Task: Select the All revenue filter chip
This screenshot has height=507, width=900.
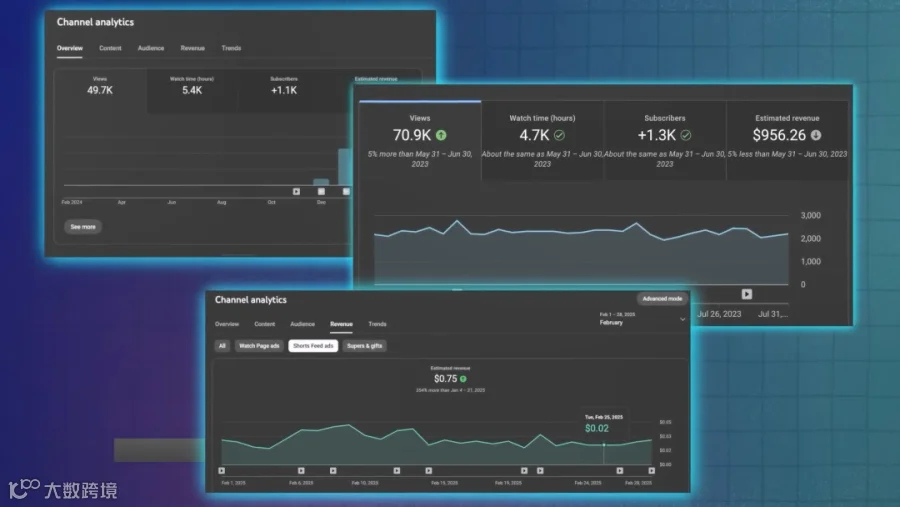Action: (222, 346)
